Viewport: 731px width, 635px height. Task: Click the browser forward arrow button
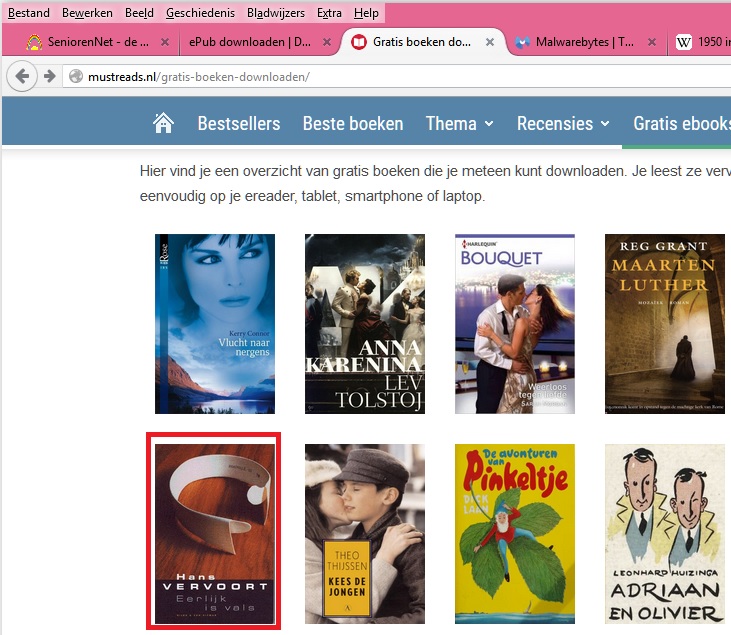[x=48, y=76]
